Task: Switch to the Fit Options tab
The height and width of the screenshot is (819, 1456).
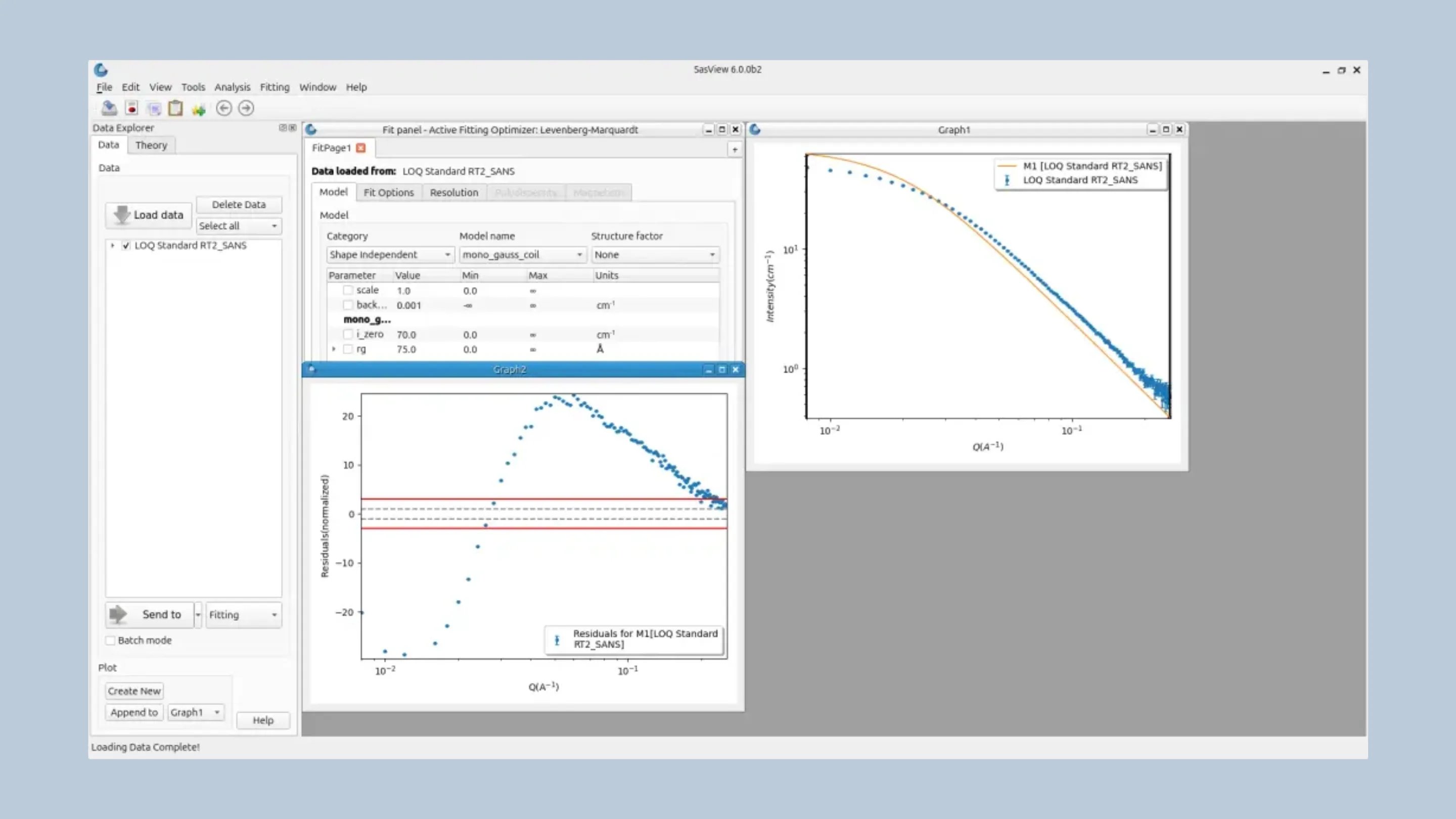Action: [388, 192]
